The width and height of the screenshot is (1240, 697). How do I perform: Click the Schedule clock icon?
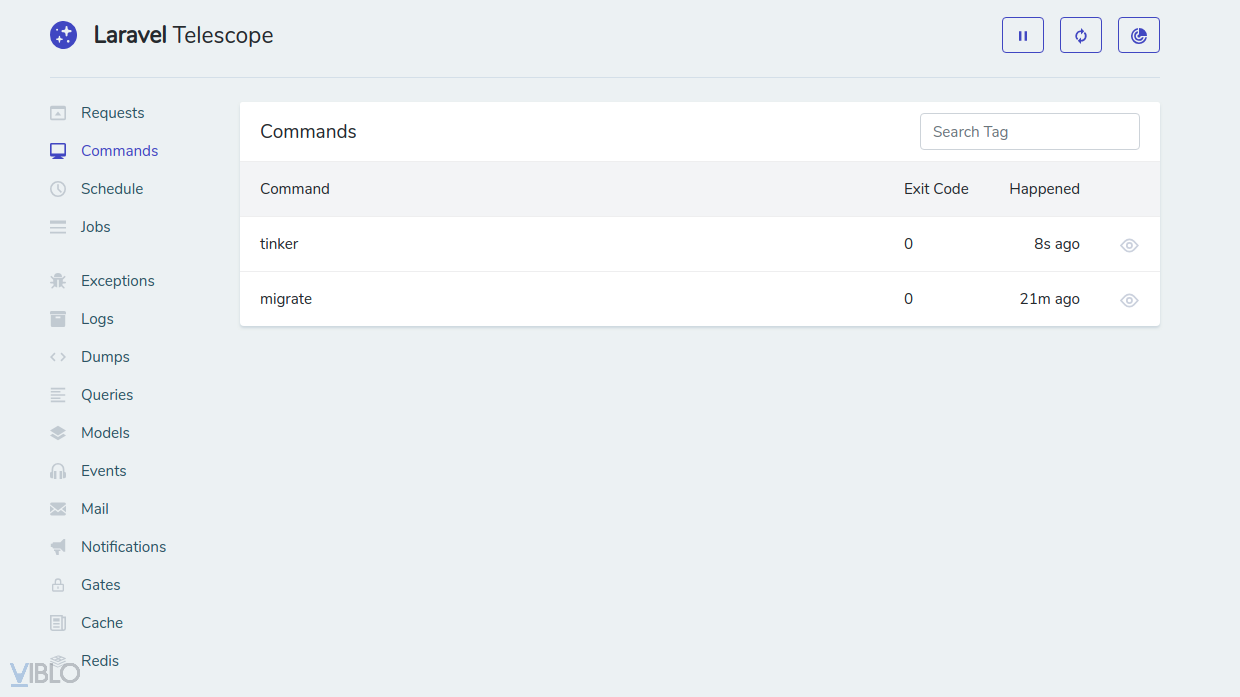[58, 189]
